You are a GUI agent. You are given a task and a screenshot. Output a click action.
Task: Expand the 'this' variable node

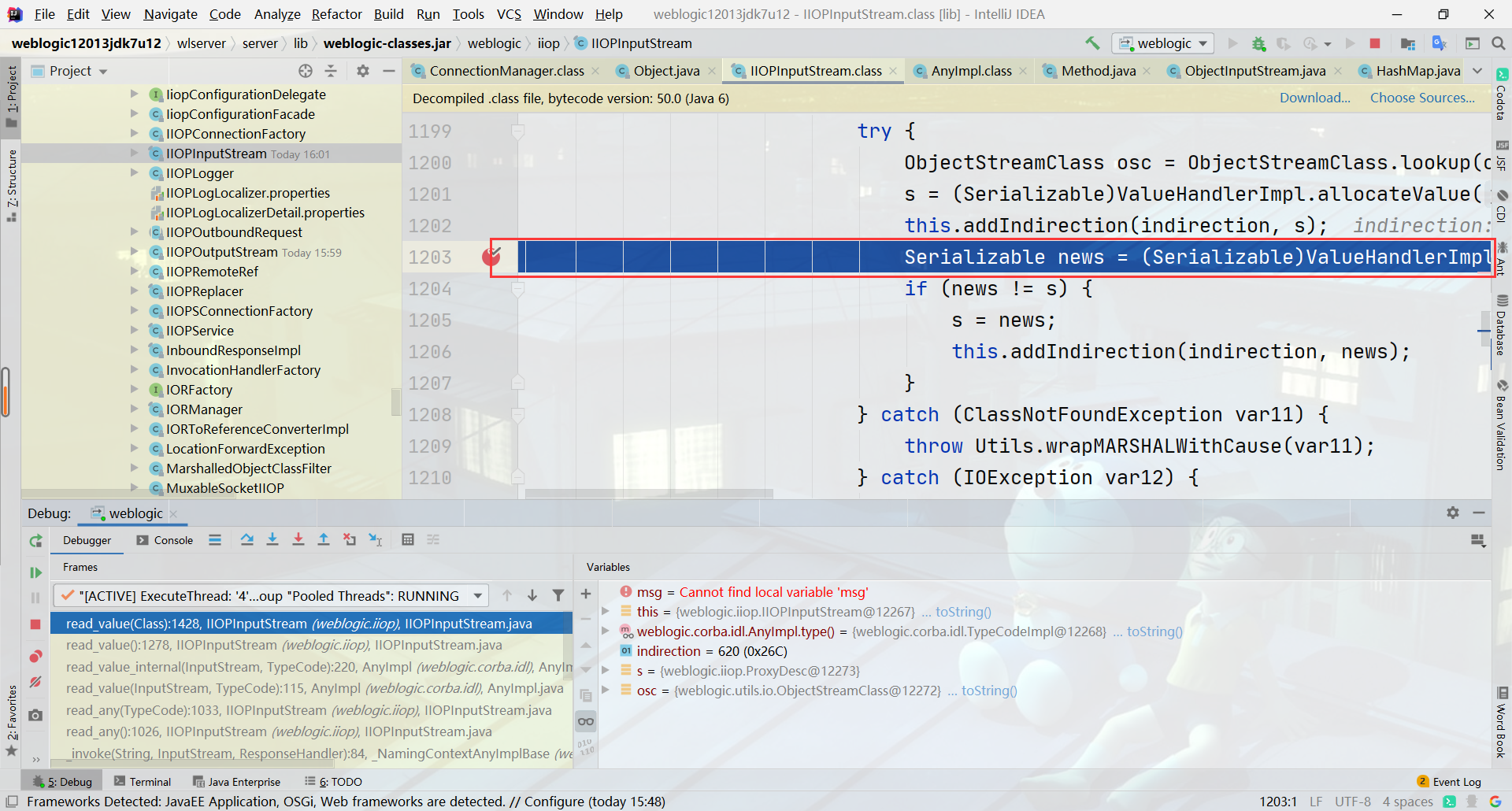click(606, 611)
